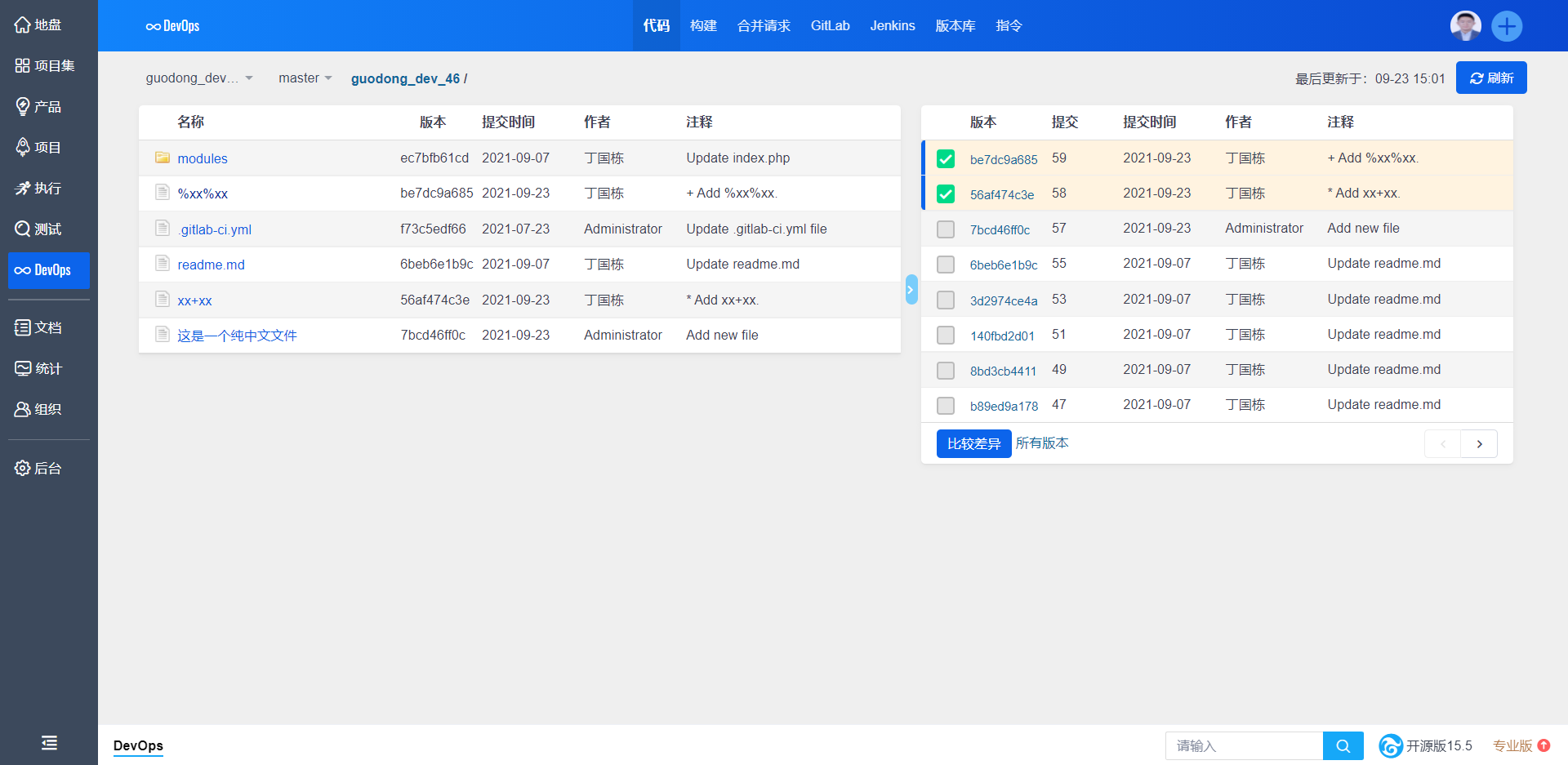Switch to the 合并请求 tab
The width and height of the screenshot is (1568, 765).
763,26
